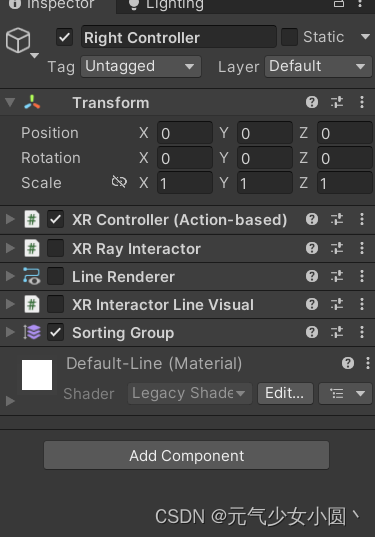
Task: Open the Transform help reference icon
Action: coord(312,102)
